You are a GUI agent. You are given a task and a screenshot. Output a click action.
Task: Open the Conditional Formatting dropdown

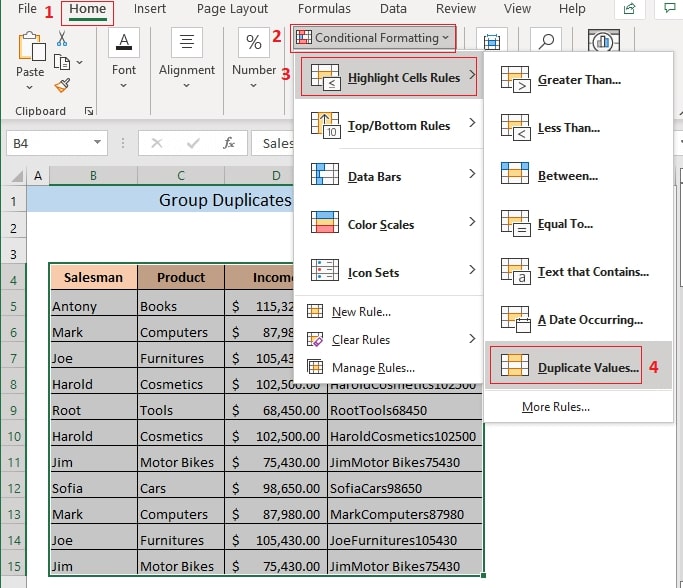point(373,38)
